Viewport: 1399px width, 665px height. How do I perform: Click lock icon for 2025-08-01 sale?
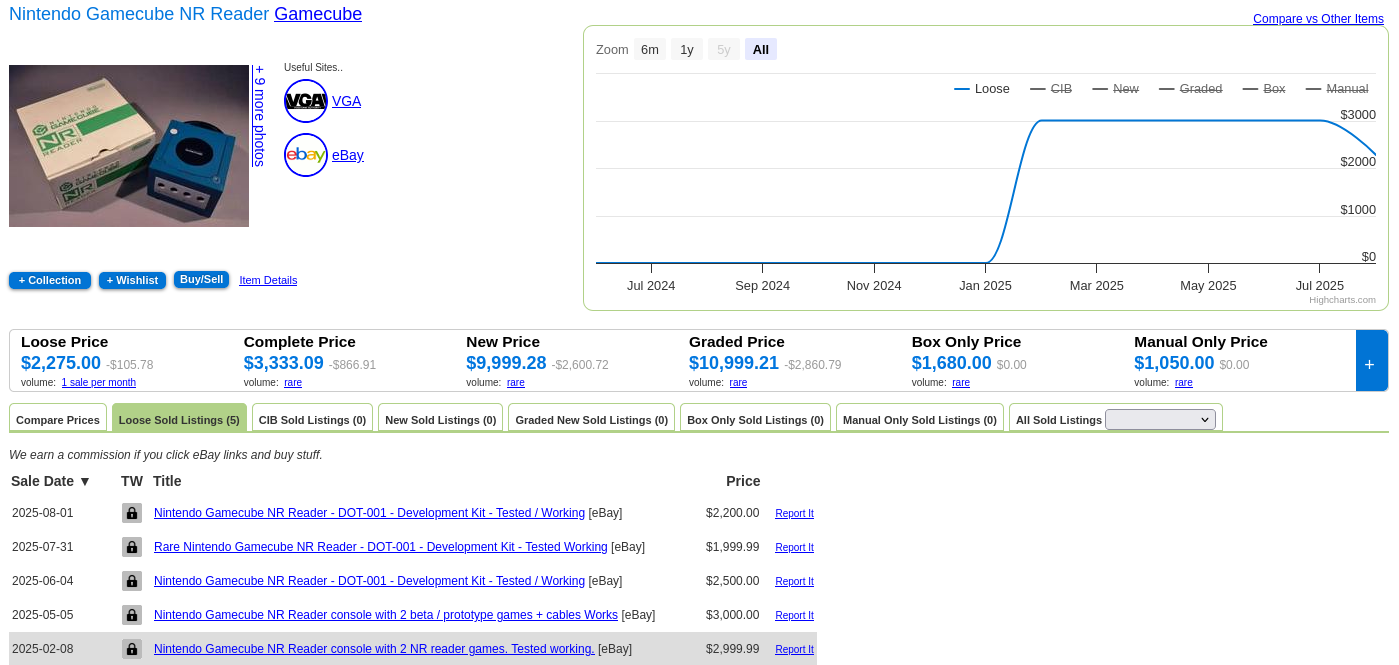(132, 513)
